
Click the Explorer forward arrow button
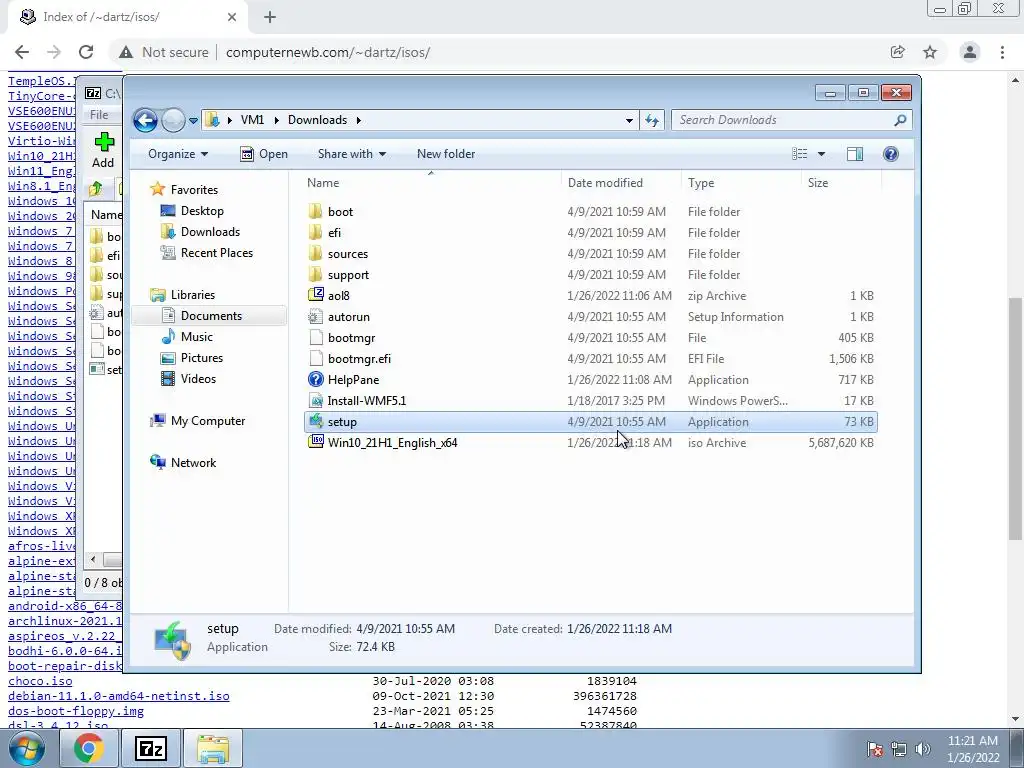click(x=173, y=120)
